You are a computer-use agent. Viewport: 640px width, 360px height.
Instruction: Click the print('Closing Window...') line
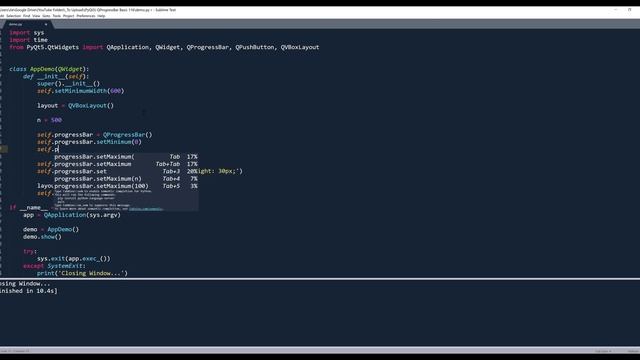tap(82, 274)
